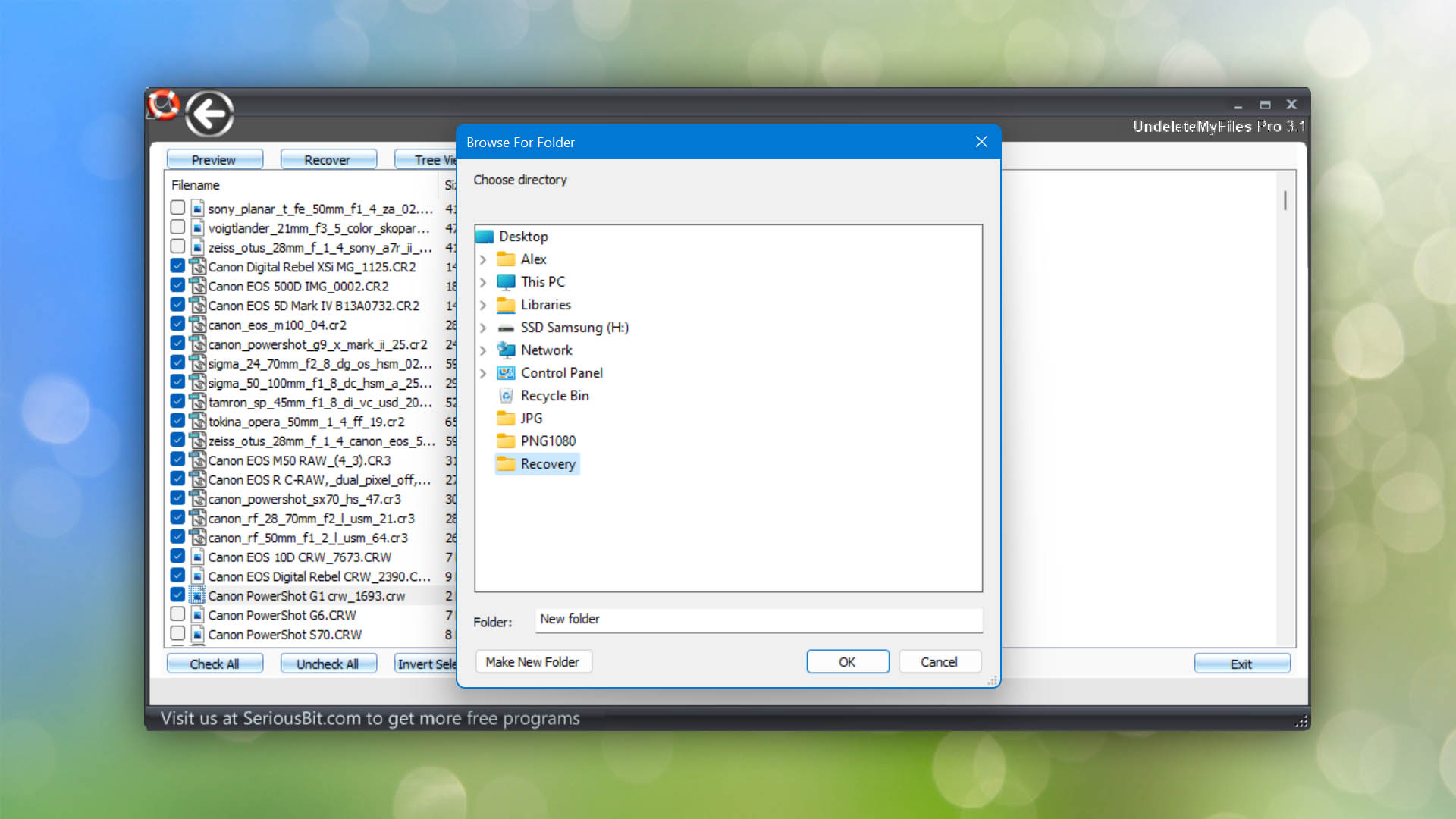Expand the This PC node
The width and height of the screenshot is (1456, 819).
tap(483, 282)
